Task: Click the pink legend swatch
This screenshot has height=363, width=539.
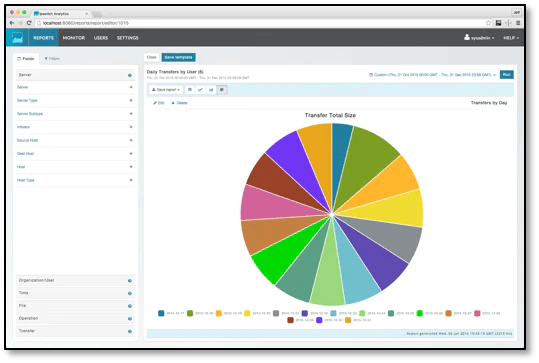Action: (x=477, y=313)
